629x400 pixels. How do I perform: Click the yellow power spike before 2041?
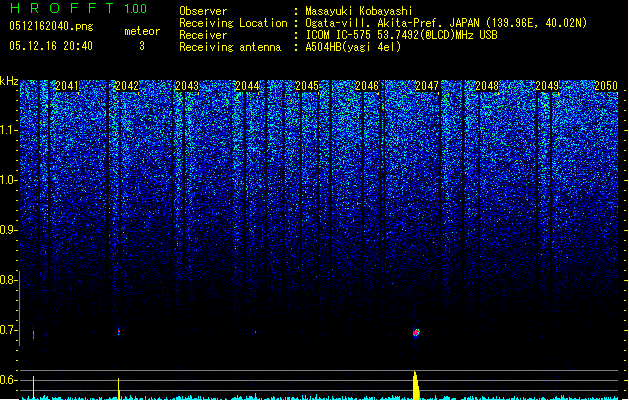click(x=33, y=388)
